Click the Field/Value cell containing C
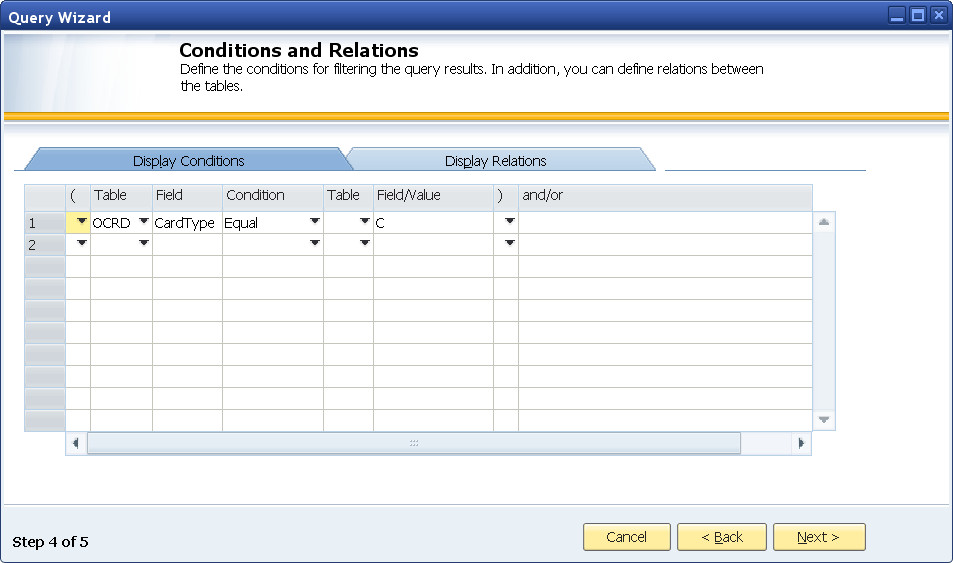The image size is (953, 563). tap(432, 223)
